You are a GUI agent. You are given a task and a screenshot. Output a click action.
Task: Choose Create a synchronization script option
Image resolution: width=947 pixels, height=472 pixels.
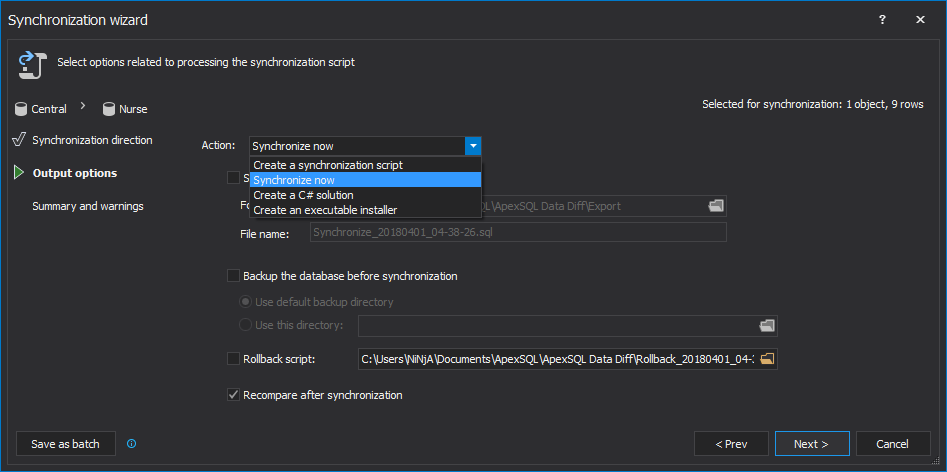(365, 165)
